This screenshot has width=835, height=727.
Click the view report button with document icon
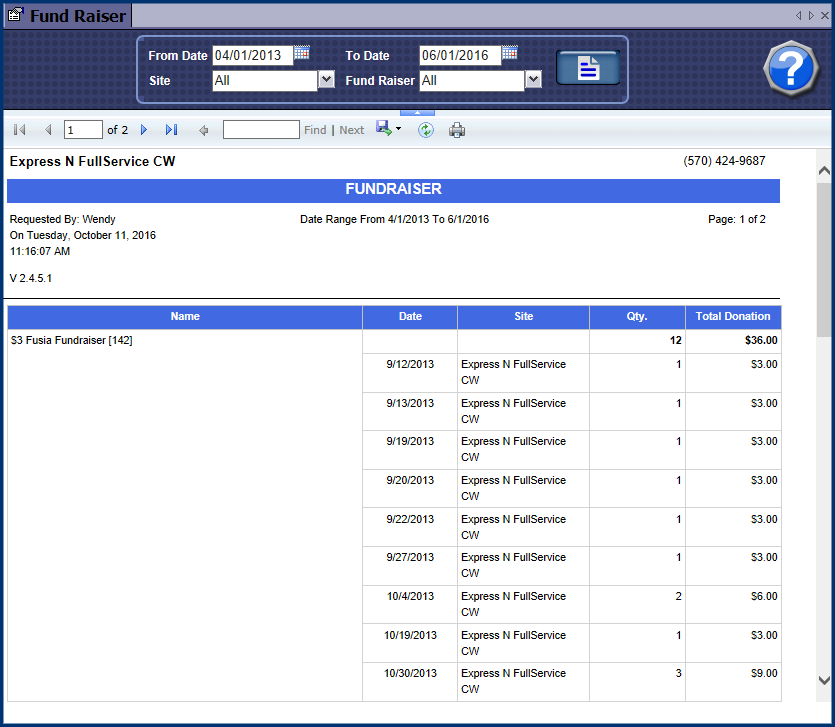point(588,68)
